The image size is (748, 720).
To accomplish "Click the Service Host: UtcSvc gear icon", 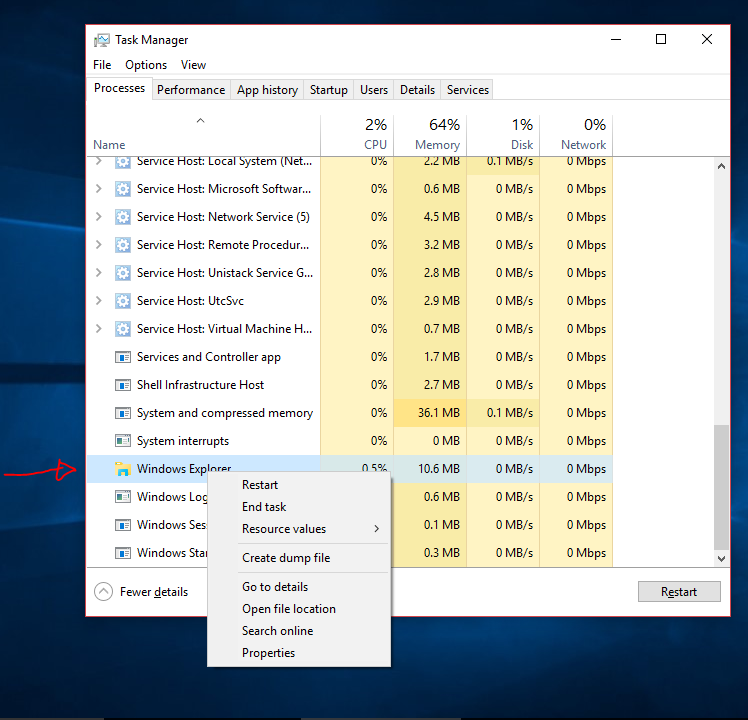I will [x=123, y=301].
